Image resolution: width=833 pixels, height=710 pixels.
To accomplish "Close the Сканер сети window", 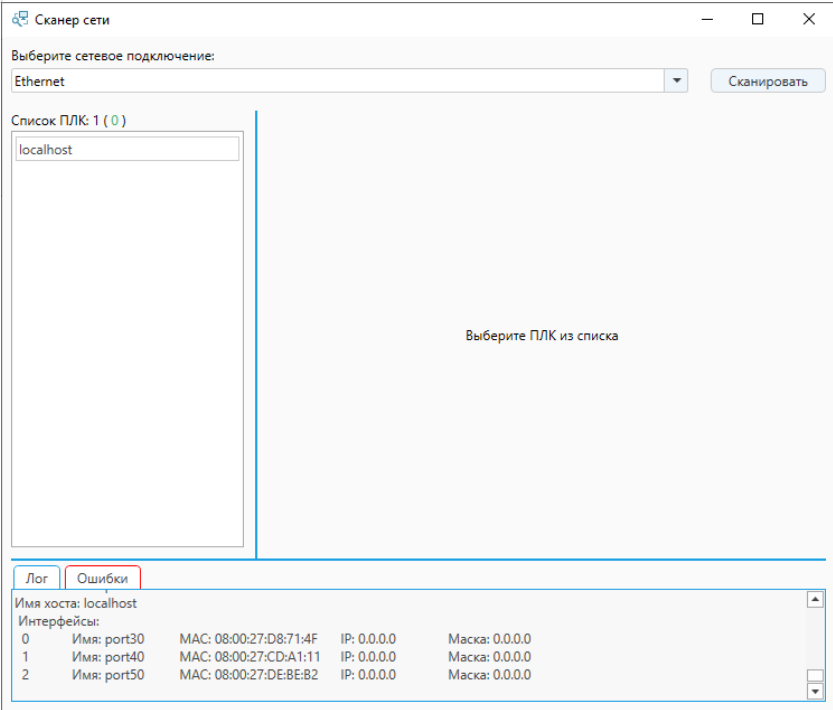I will pyautogui.click(x=808, y=18).
